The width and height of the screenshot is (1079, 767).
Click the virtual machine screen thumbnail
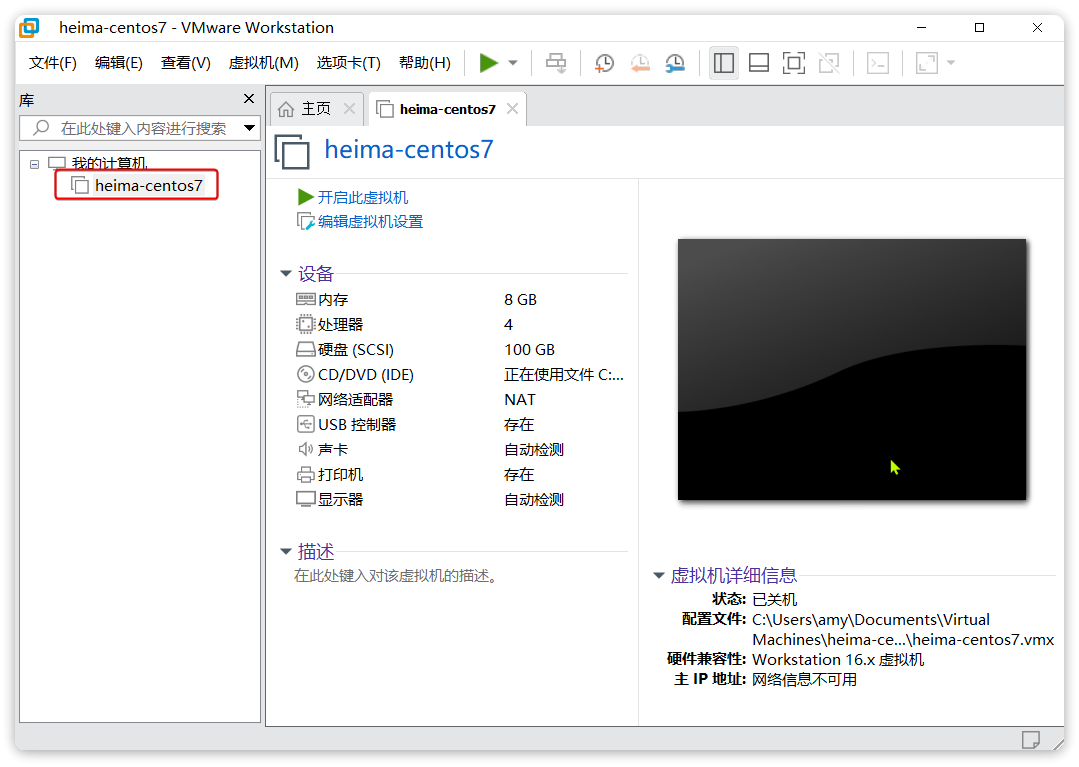click(x=851, y=369)
